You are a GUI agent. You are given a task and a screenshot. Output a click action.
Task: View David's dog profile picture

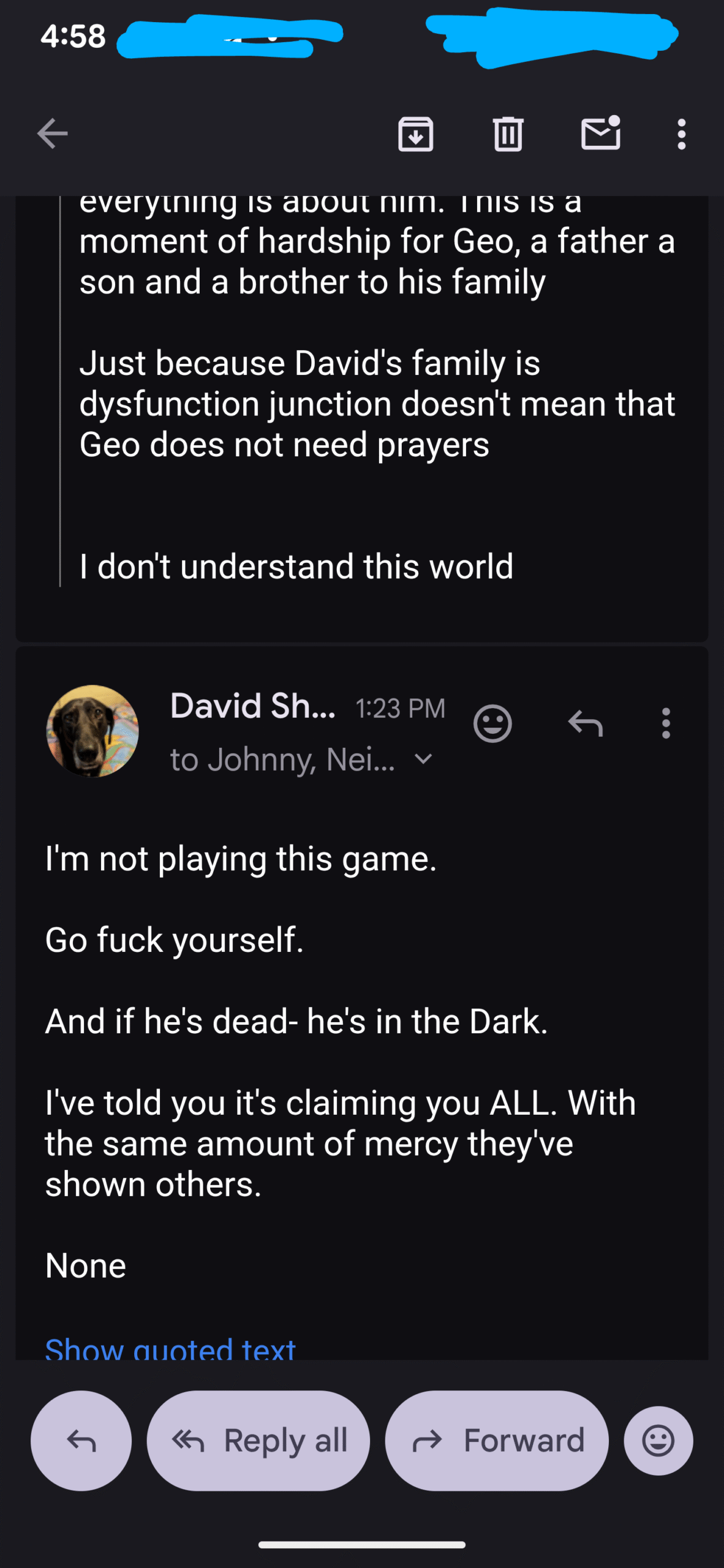point(92,731)
